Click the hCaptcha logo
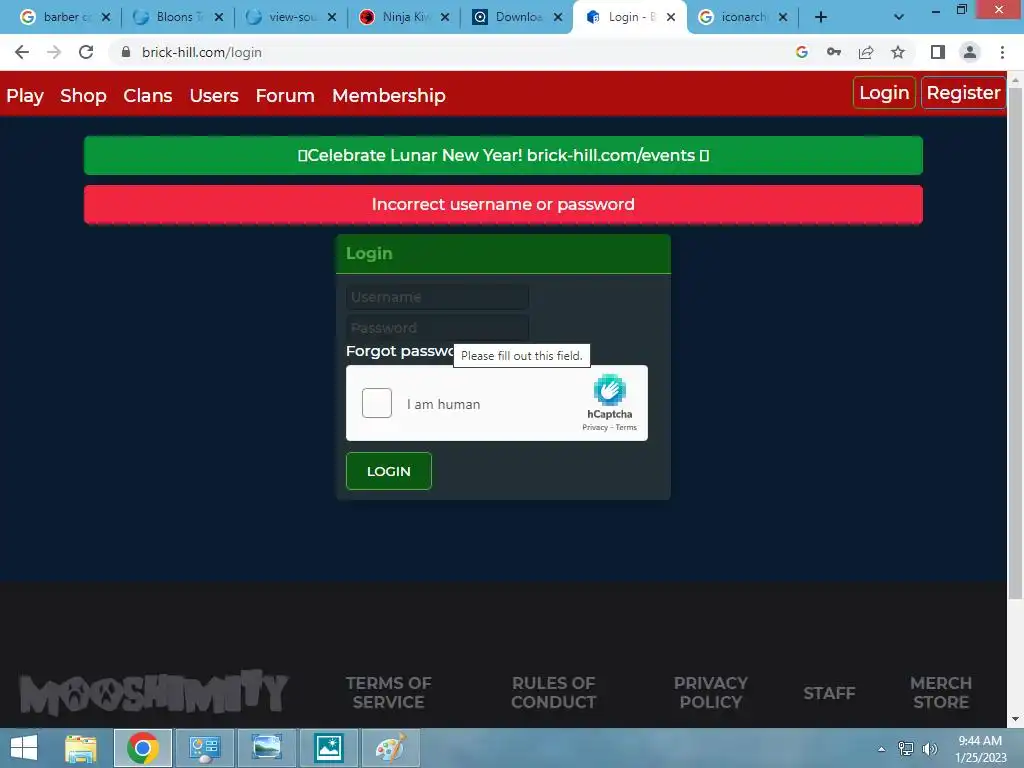 [x=609, y=390]
